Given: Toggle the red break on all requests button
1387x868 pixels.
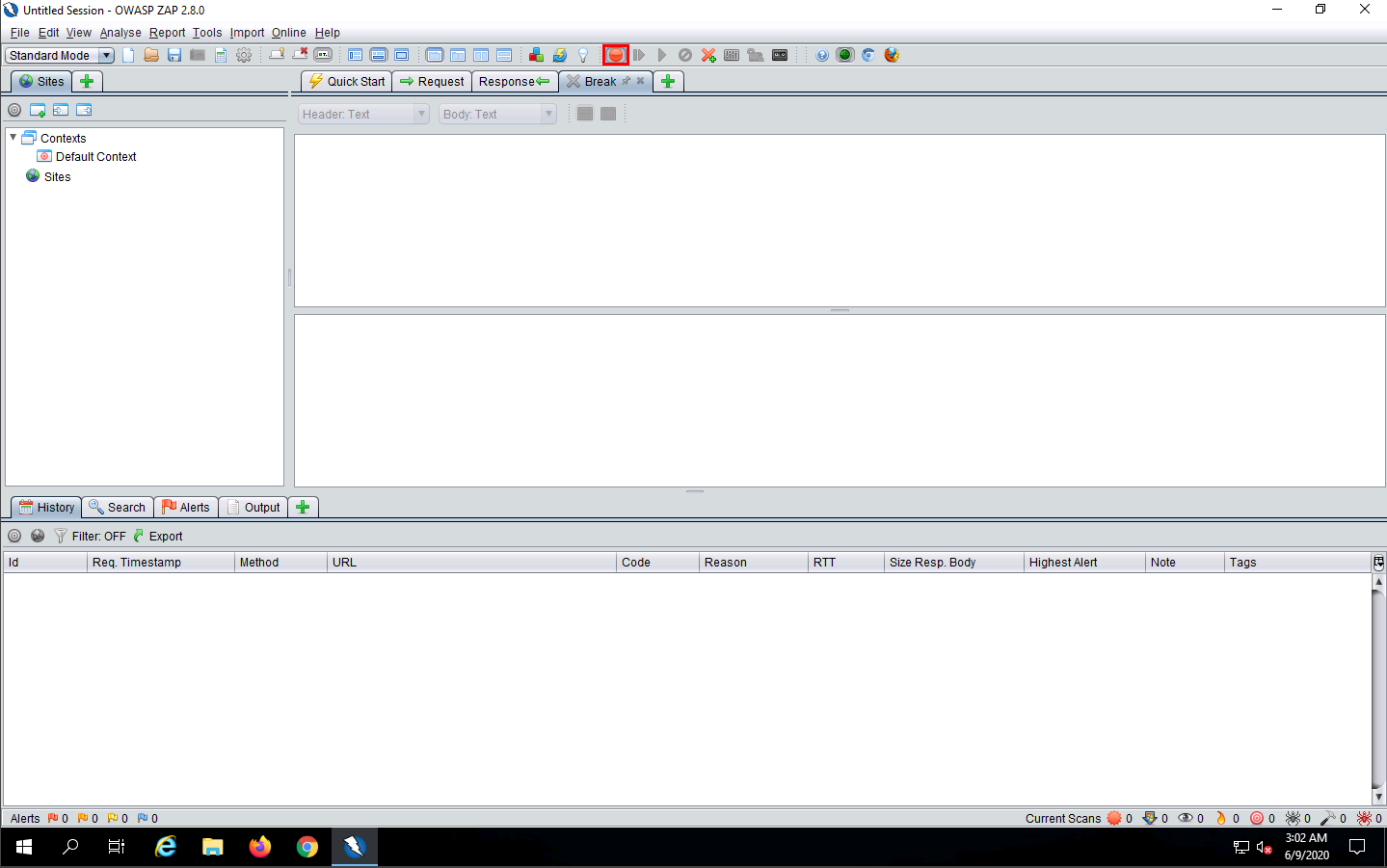Looking at the screenshot, I should (x=616, y=55).
